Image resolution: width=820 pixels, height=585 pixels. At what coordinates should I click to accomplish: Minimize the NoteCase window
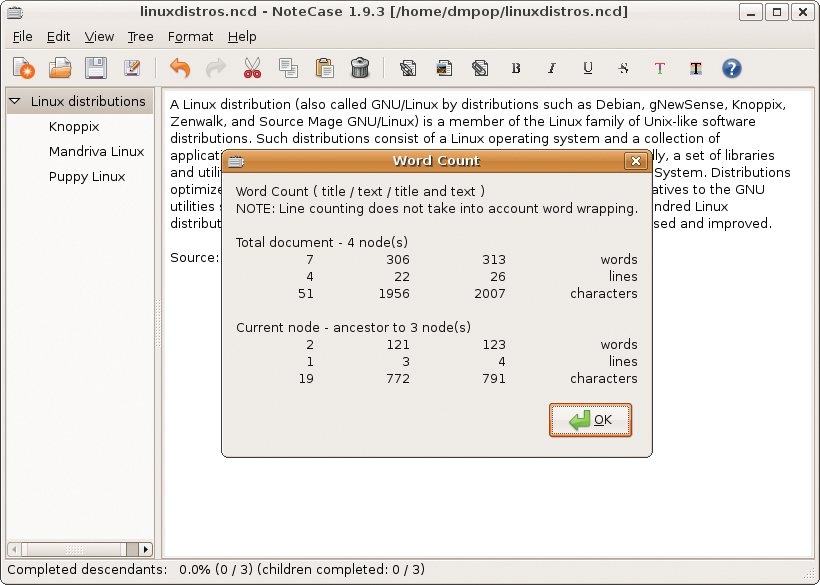coord(750,12)
